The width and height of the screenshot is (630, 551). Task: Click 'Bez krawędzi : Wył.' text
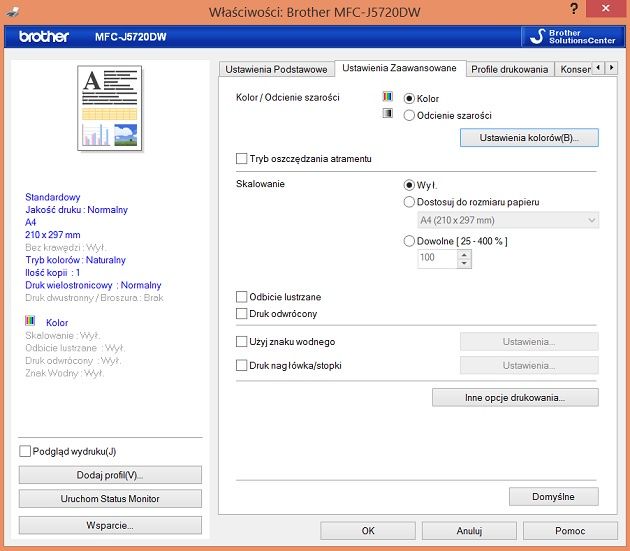65,247
